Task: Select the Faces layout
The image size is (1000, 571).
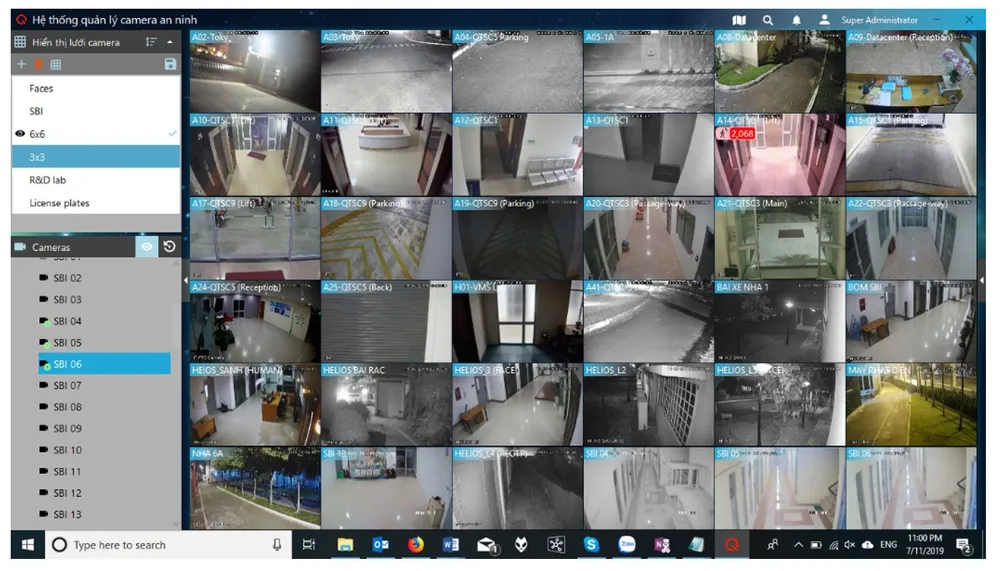Action: [96, 89]
